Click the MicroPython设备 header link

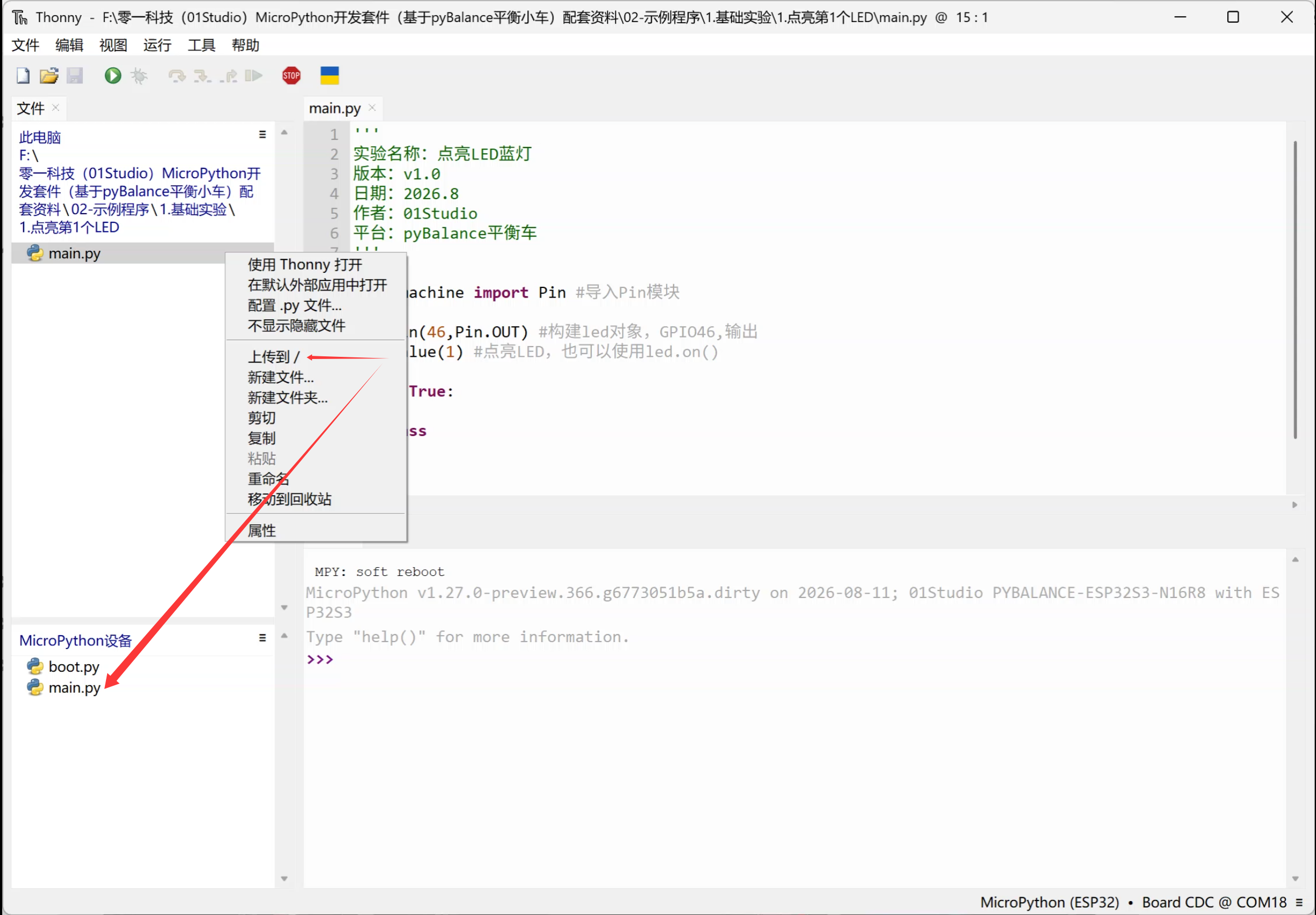pos(75,640)
